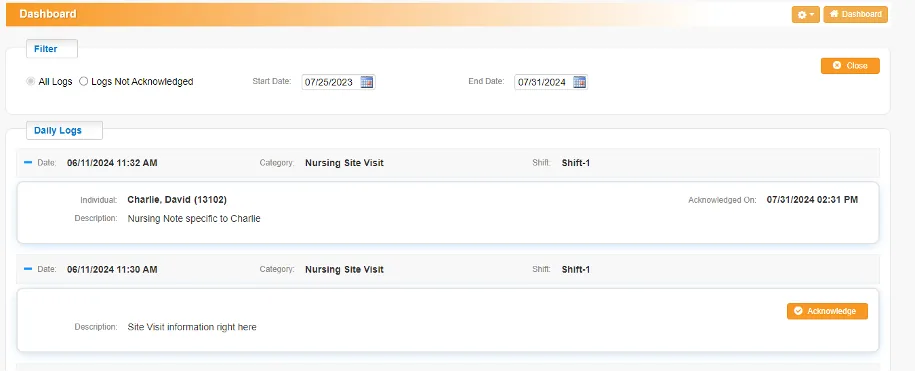Select the Logs Not Acknowledged radio button
Screen dimensions: 916x372
84,82
